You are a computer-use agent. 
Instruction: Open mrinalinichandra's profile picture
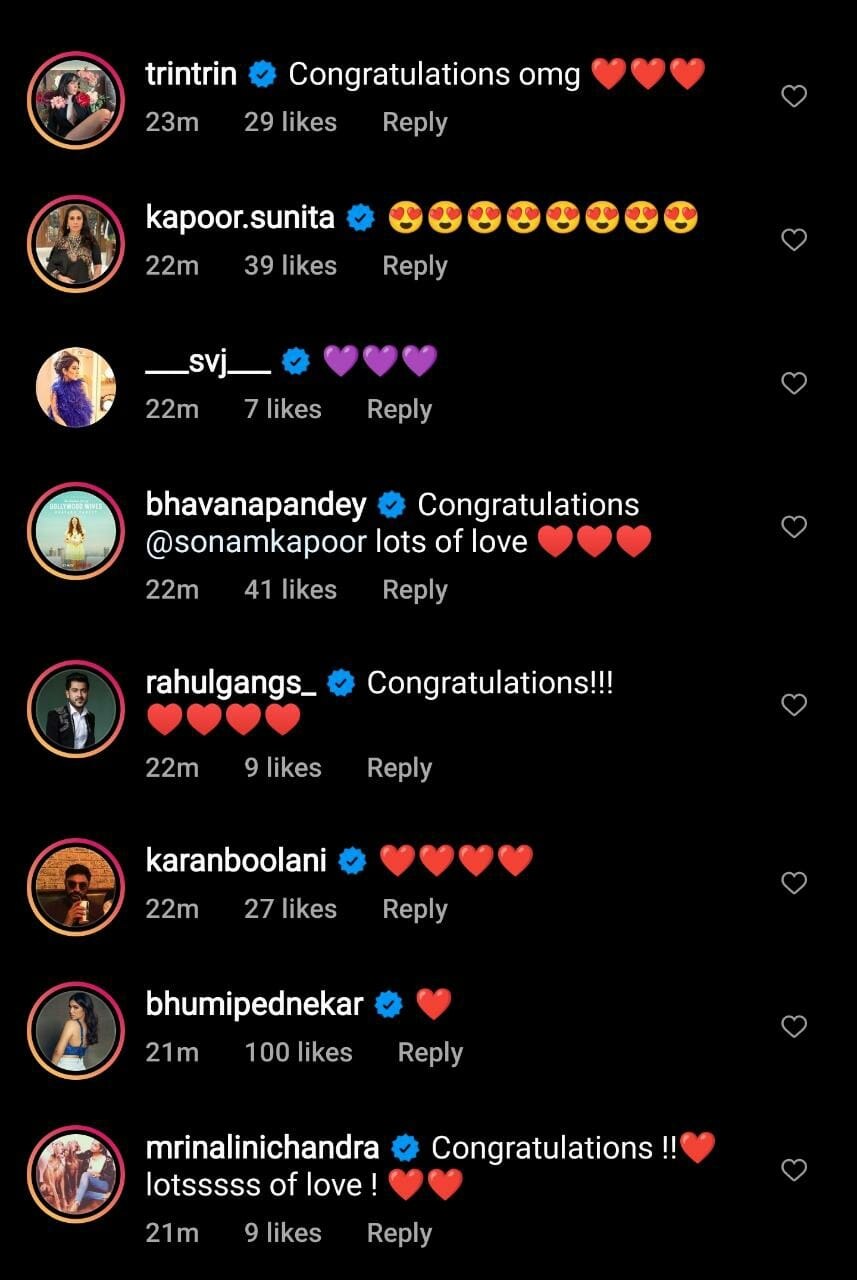point(76,1174)
